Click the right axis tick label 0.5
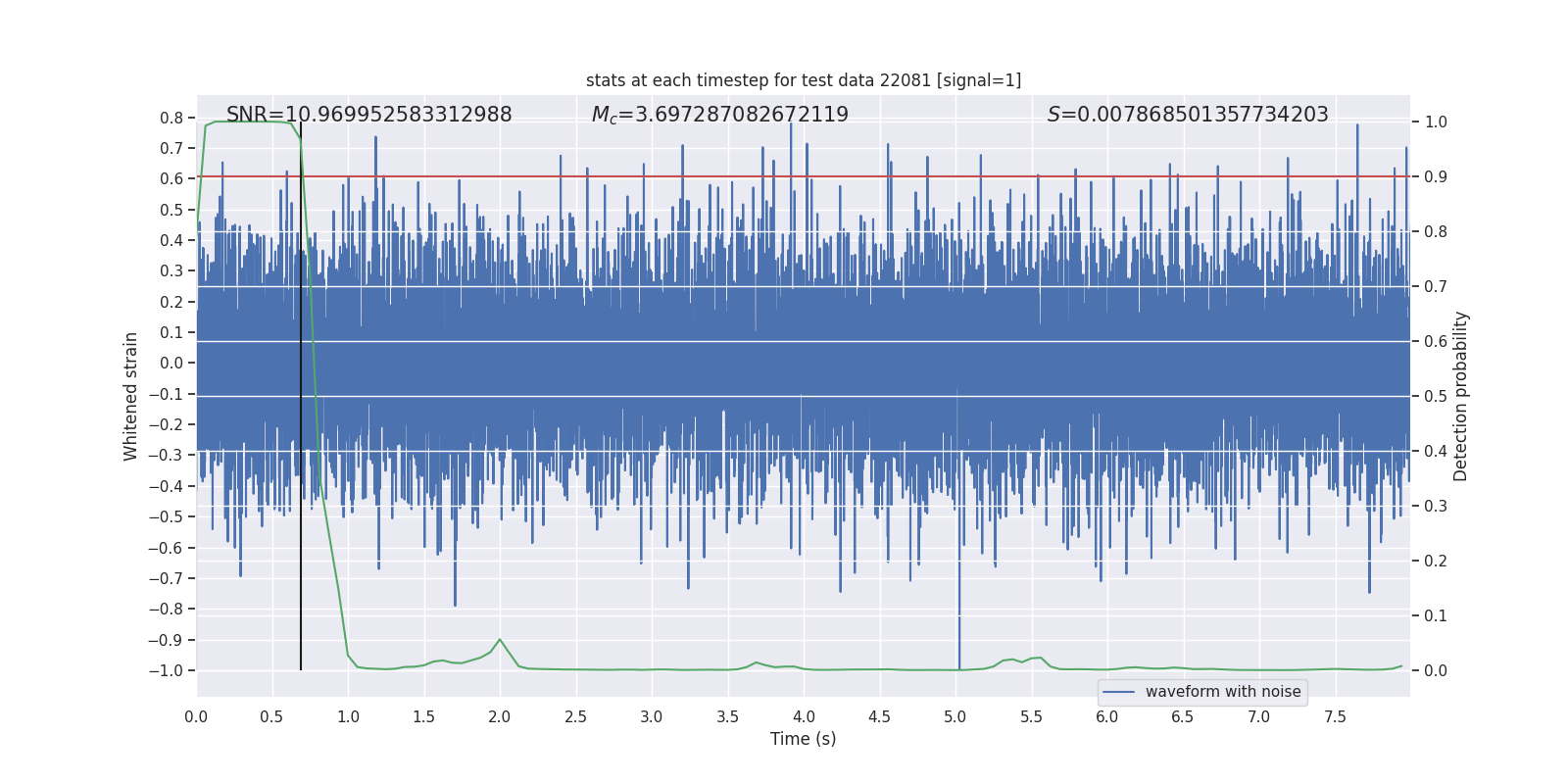The height and width of the screenshot is (784, 1568). tap(1436, 397)
